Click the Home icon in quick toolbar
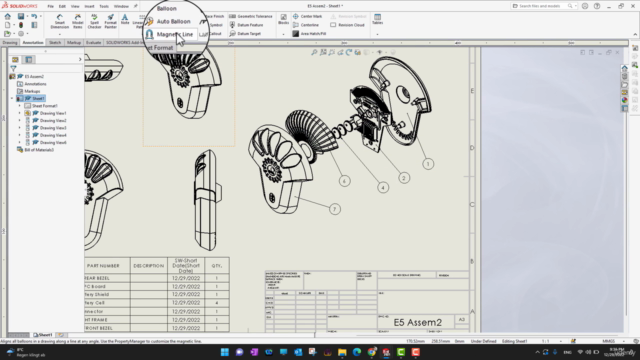The image size is (640, 360). (8, 16)
